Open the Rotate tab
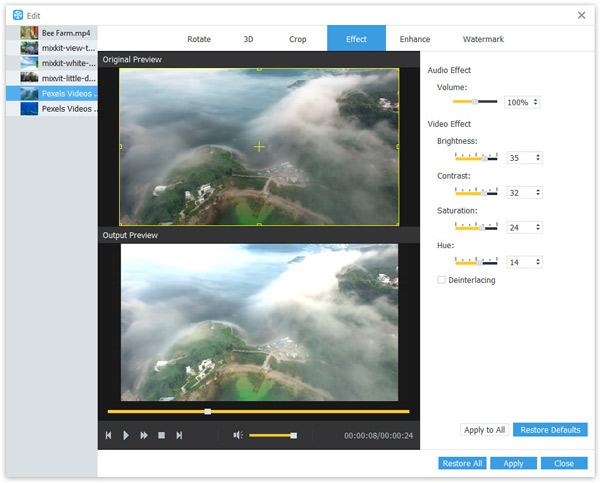The height and width of the screenshot is (483, 600). click(x=199, y=39)
